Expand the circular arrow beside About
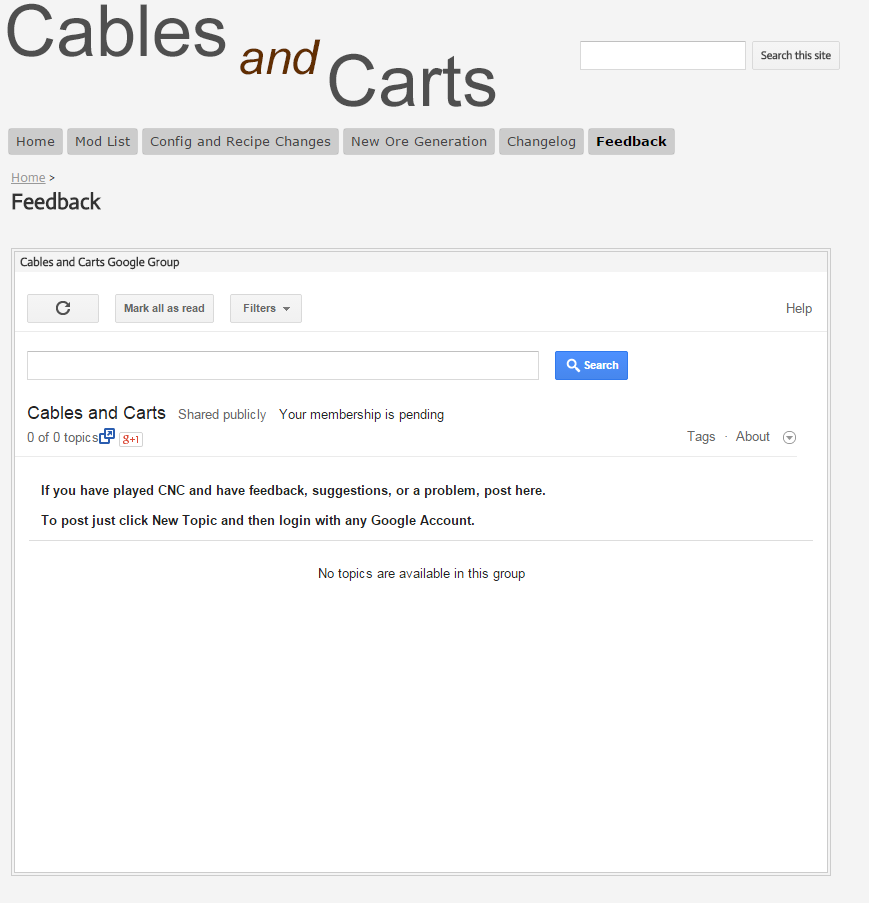Image resolution: width=869 pixels, height=903 pixels. [x=789, y=437]
